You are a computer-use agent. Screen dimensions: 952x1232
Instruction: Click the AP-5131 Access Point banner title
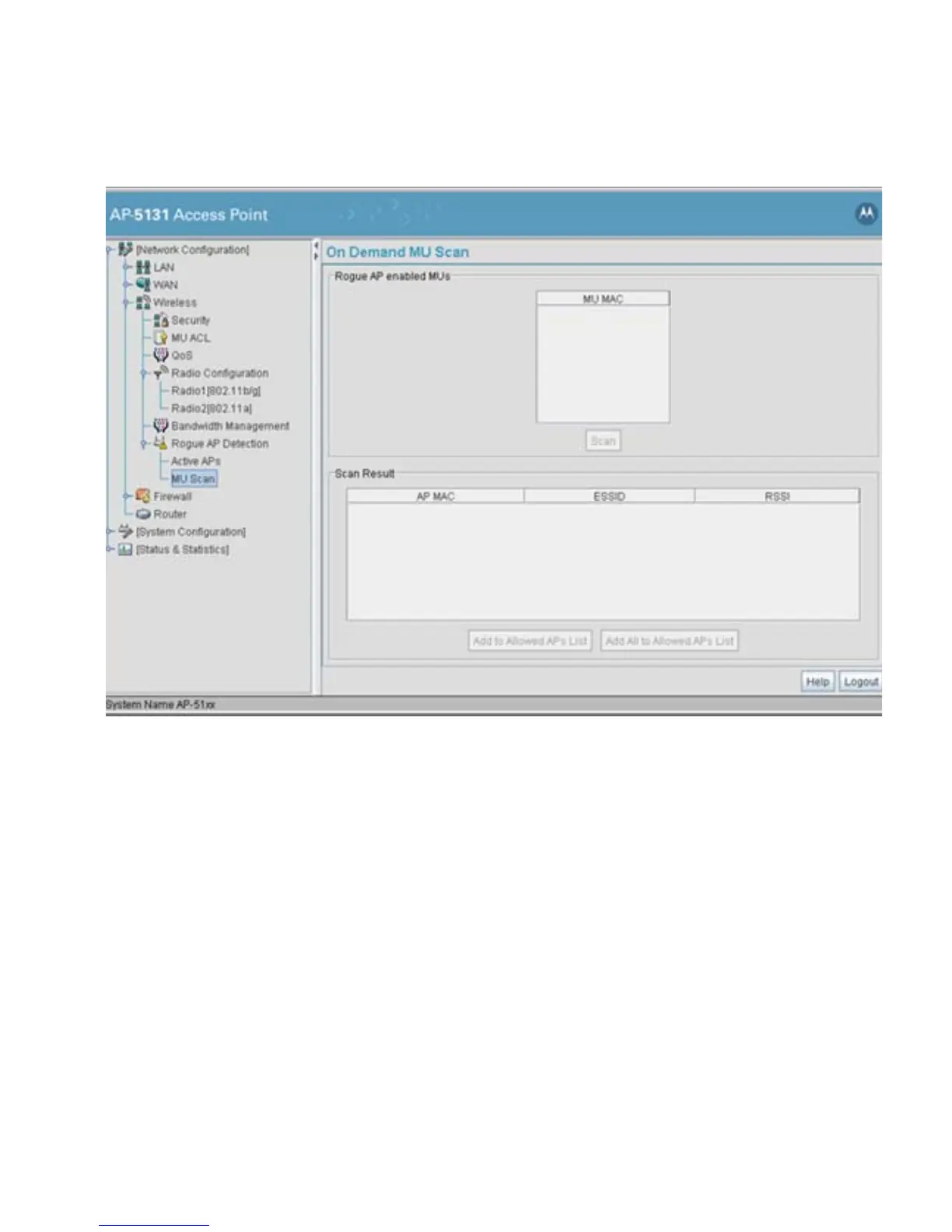188,215
